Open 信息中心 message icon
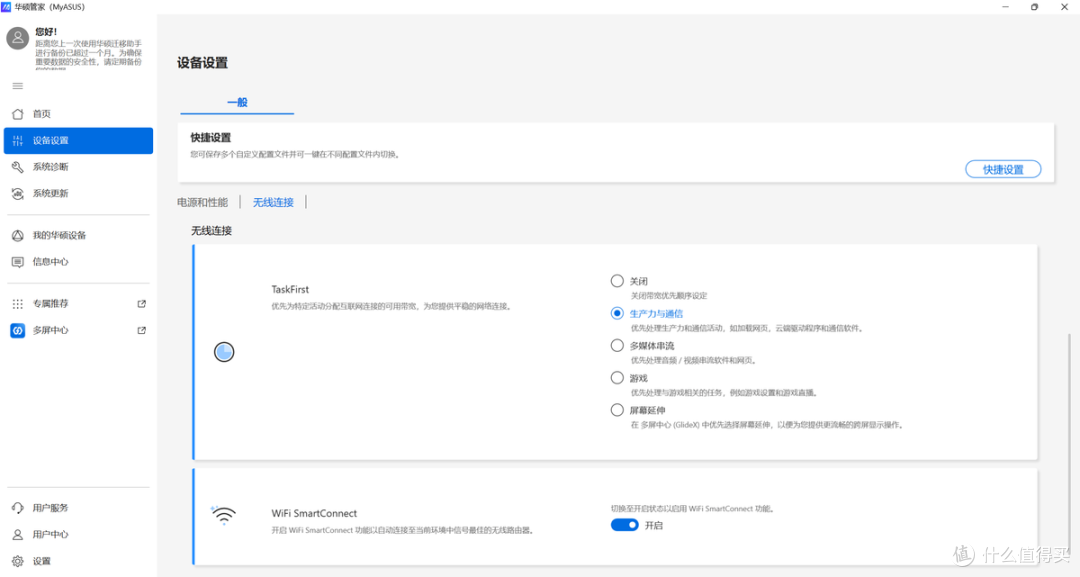1080x577 pixels. point(18,262)
